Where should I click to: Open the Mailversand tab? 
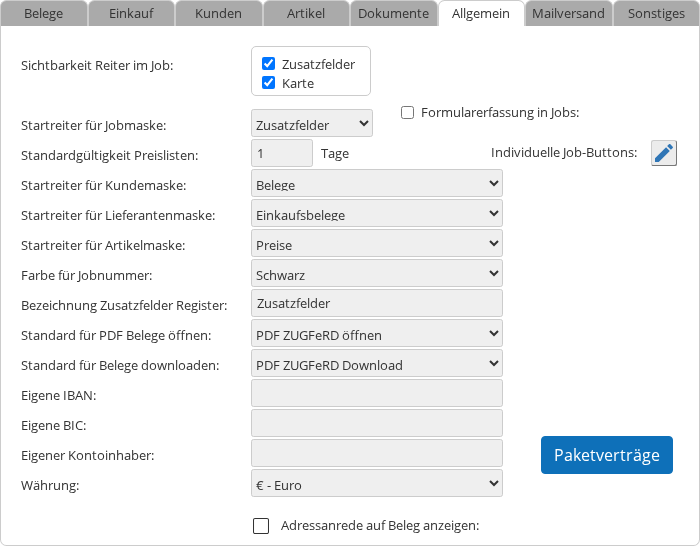click(568, 14)
